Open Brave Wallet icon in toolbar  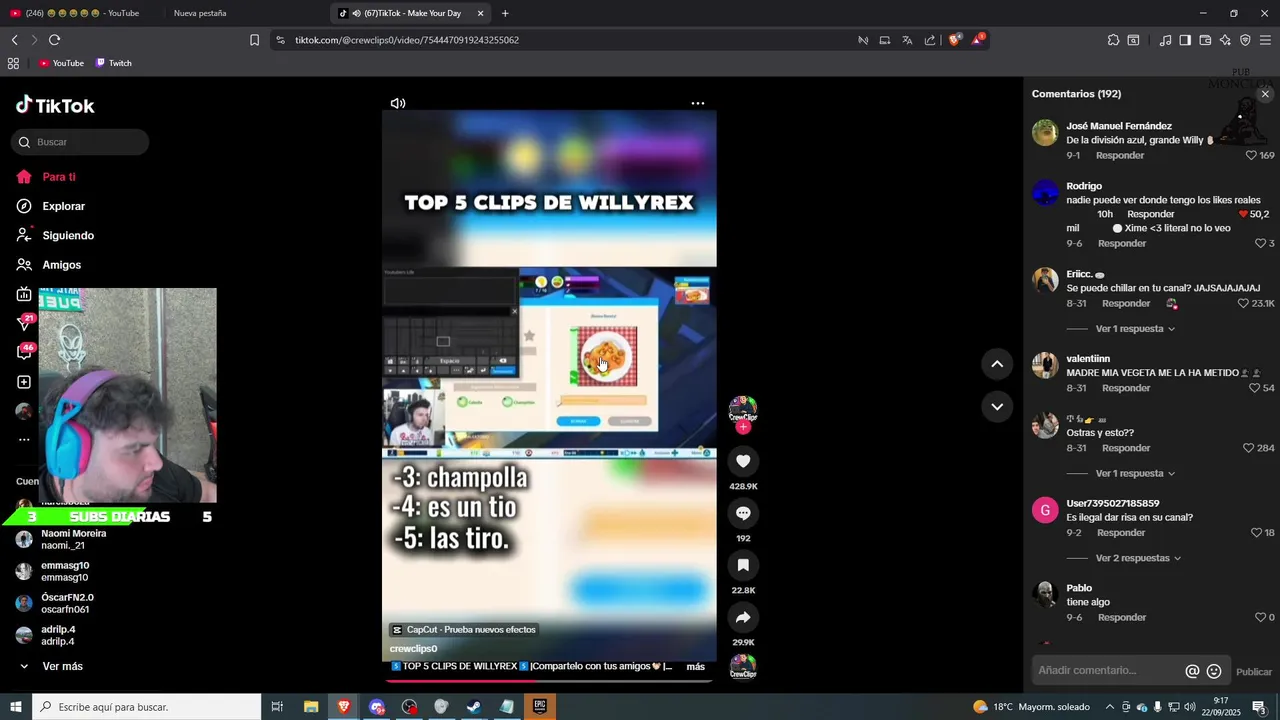1205,40
